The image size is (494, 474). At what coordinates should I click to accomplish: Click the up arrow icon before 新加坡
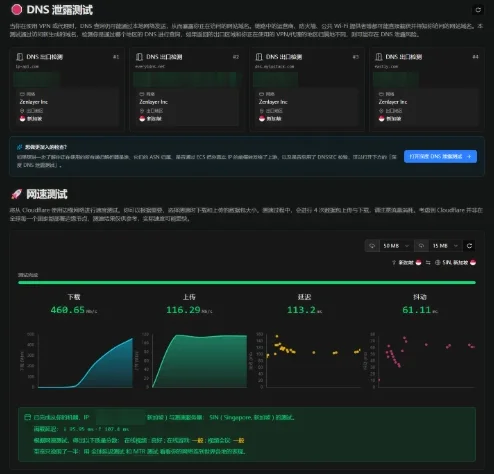pos(394,263)
